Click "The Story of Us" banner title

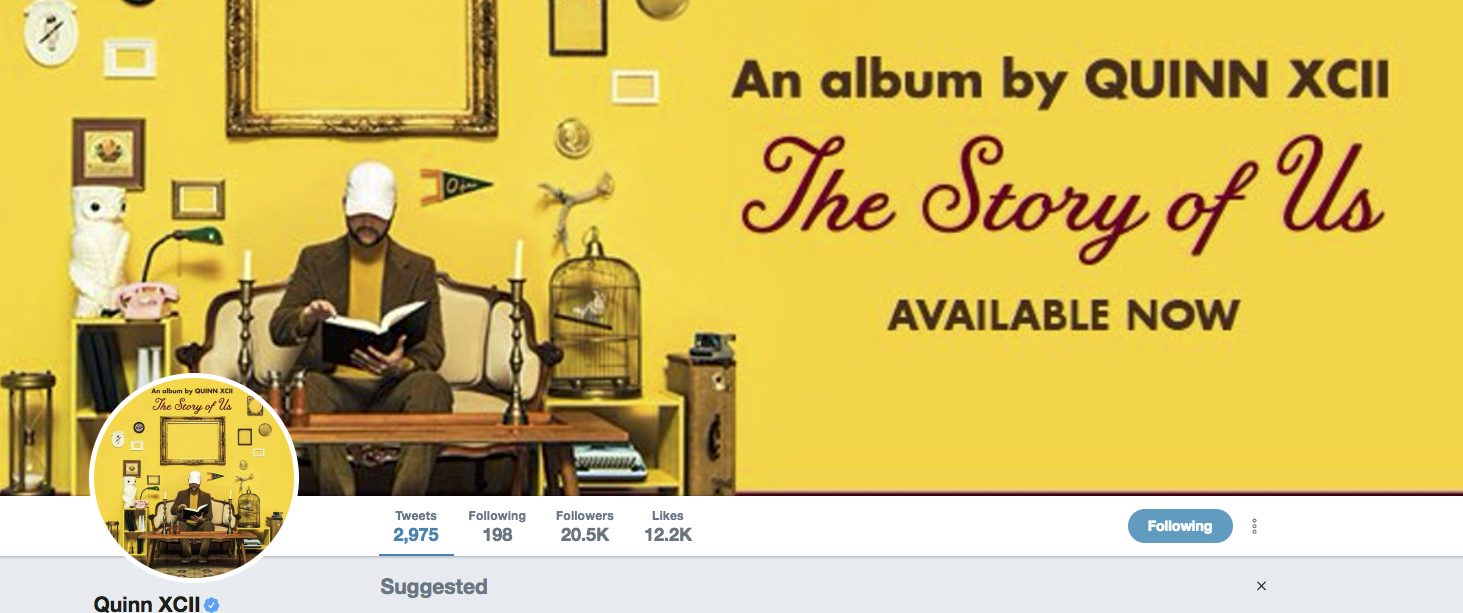coord(1062,194)
